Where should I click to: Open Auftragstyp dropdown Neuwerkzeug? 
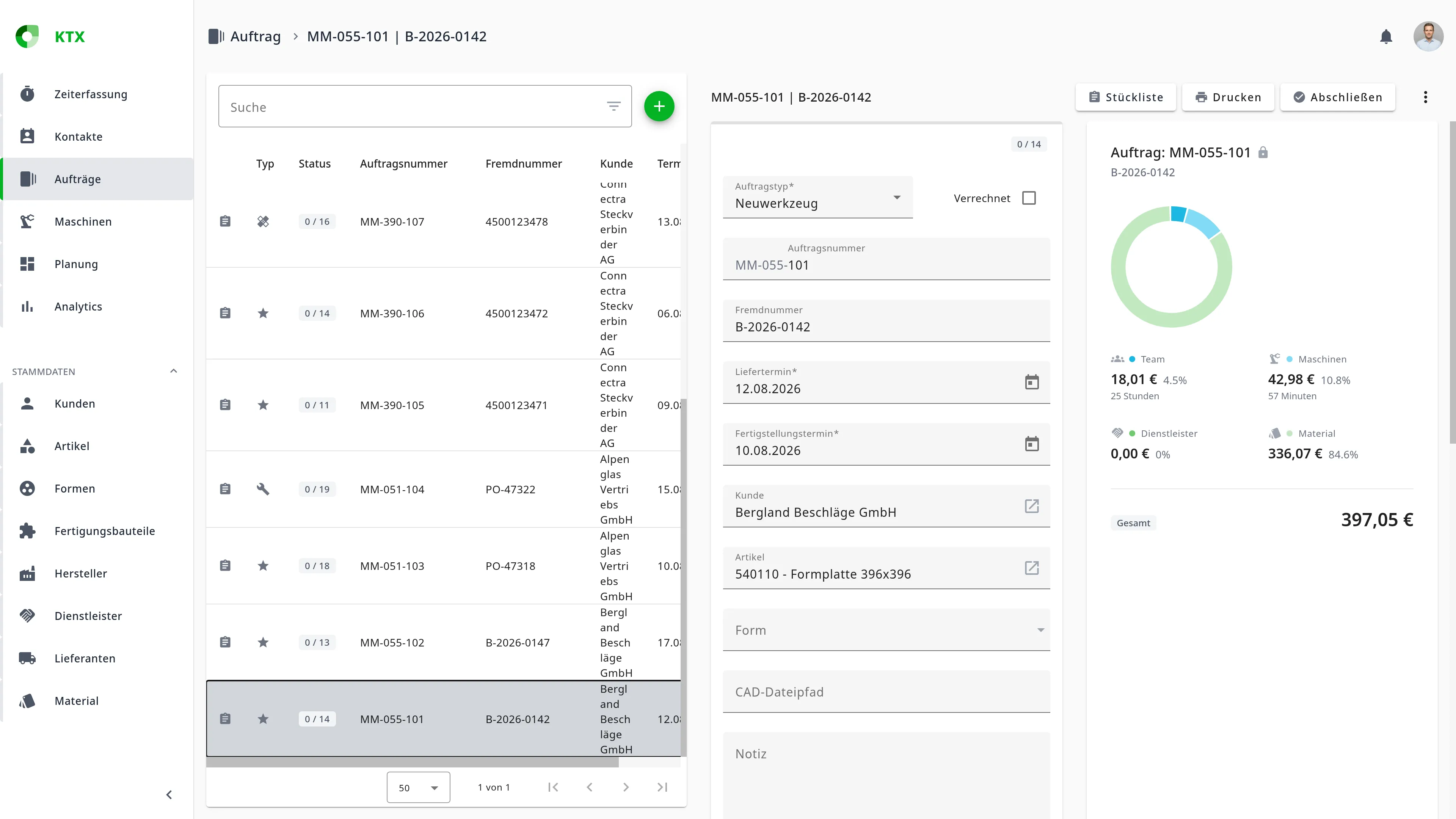(818, 197)
